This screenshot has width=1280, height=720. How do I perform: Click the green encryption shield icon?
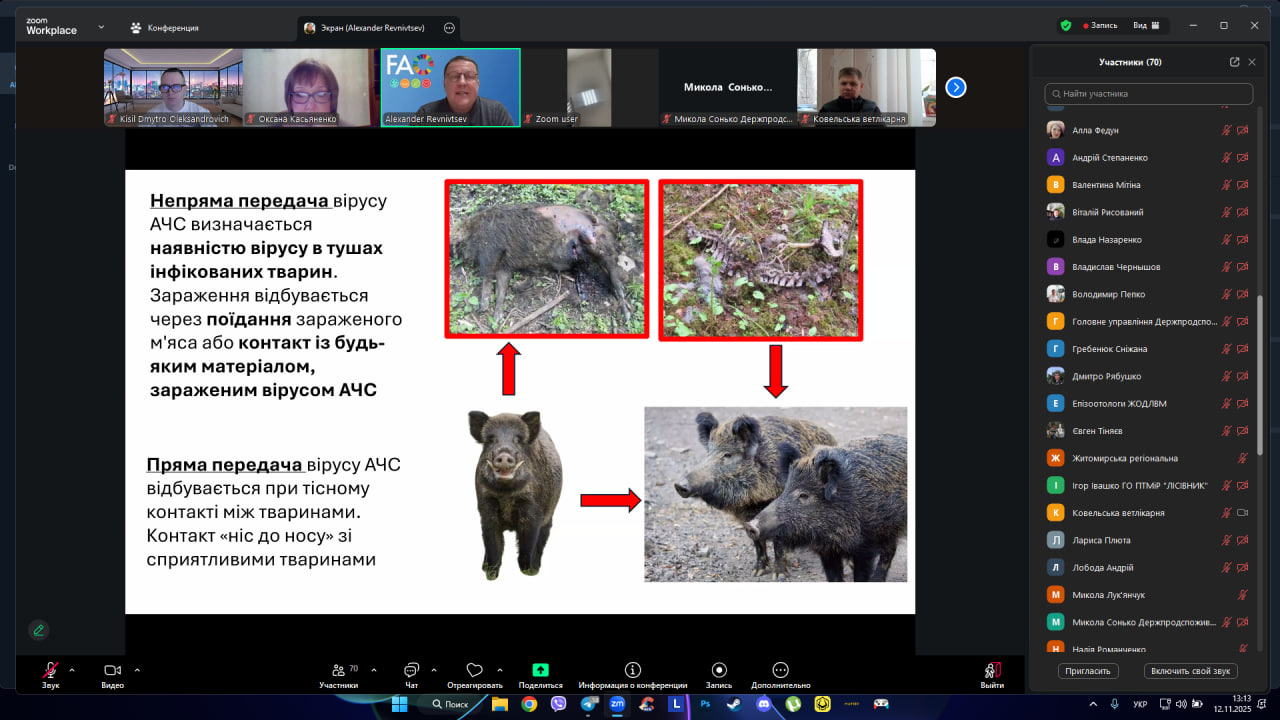point(1066,26)
